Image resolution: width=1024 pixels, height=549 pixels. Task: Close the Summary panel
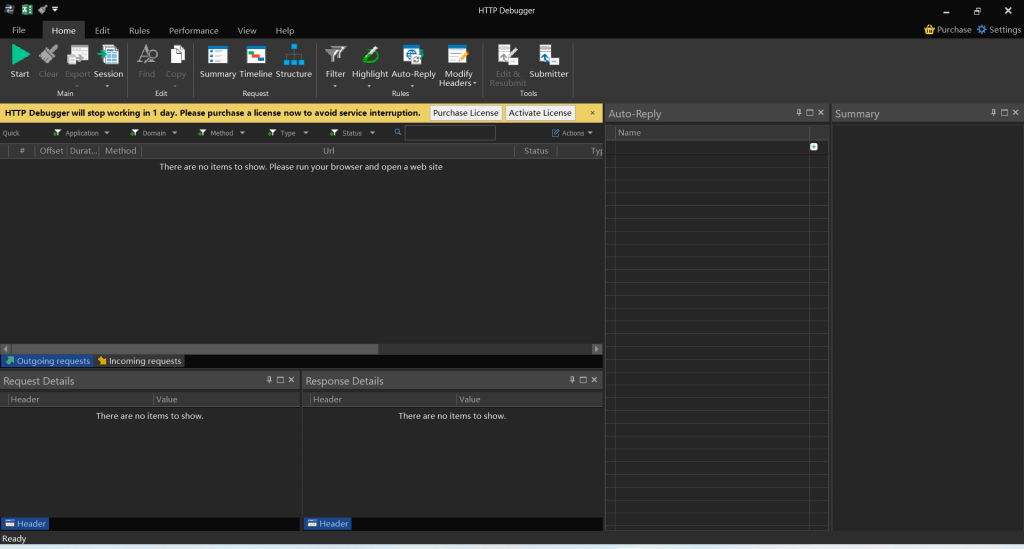(x=1016, y=113)
